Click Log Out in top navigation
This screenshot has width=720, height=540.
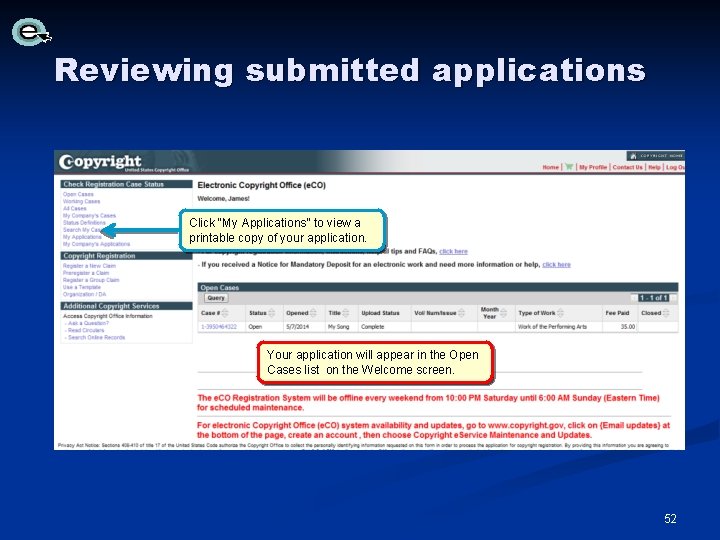[x=675, y=167]
